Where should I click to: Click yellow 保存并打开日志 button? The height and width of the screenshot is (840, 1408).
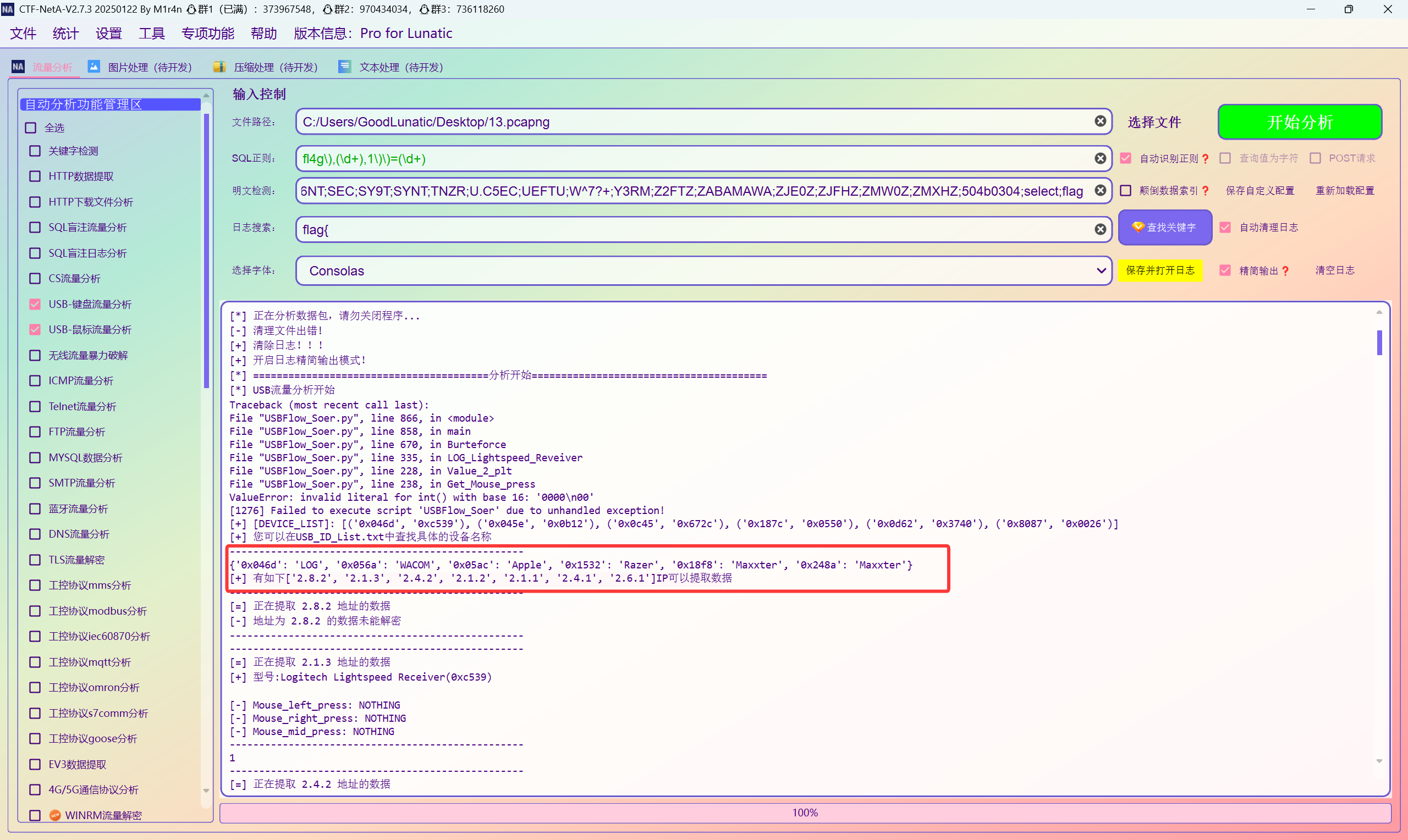coord(1160,270)
